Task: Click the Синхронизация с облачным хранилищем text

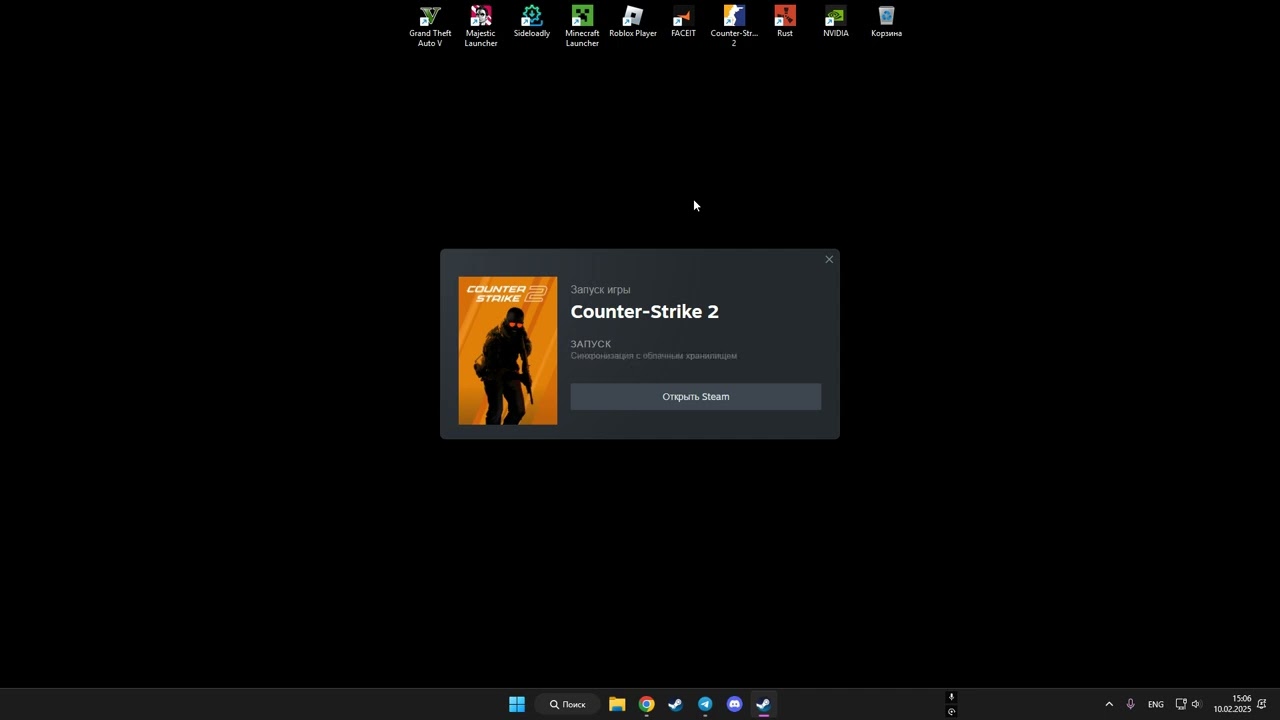Action: (654, 356)
